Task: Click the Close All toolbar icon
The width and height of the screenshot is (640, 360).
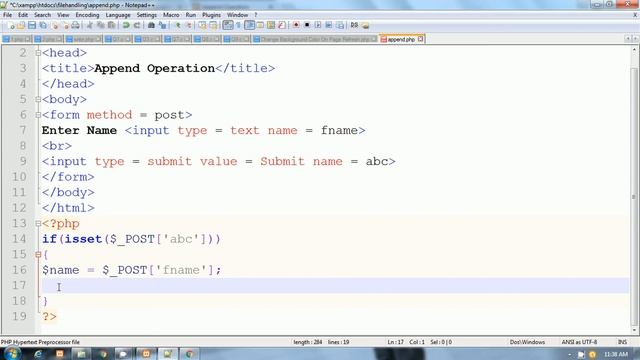Action: 65,25
